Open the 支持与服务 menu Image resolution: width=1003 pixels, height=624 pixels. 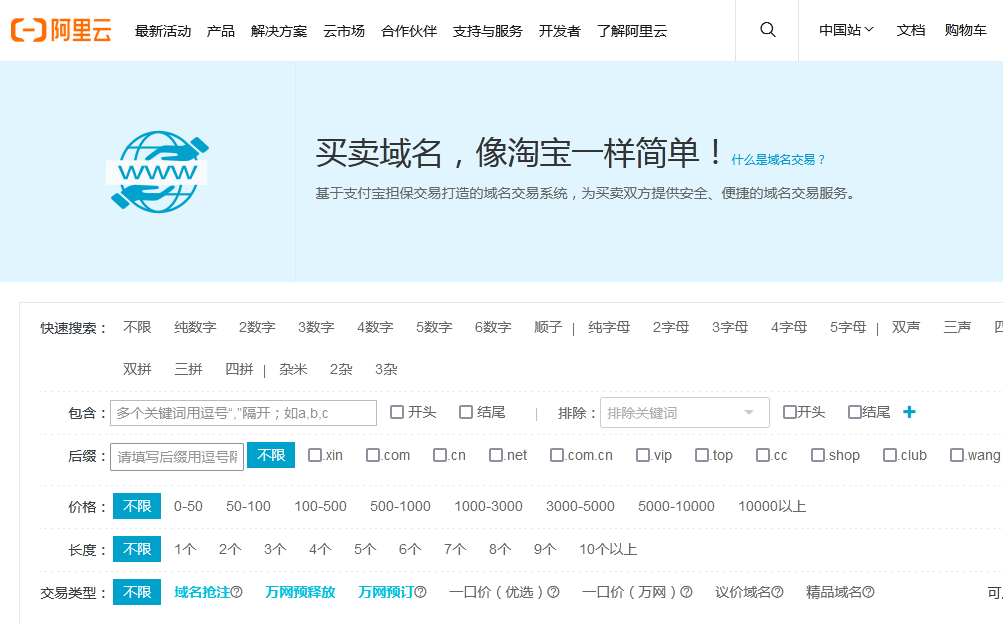pyautogui.click(x=487, y=31)
